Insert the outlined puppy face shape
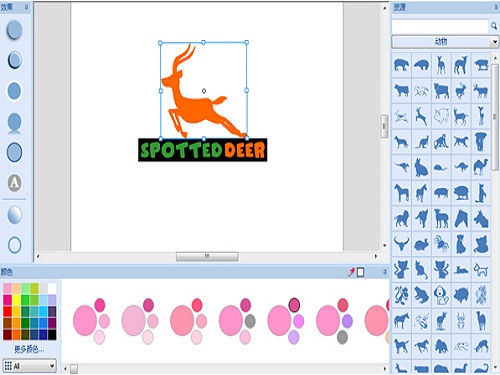Image resolution: width=500 pixels, height=375 pixels. coord(441,295)
